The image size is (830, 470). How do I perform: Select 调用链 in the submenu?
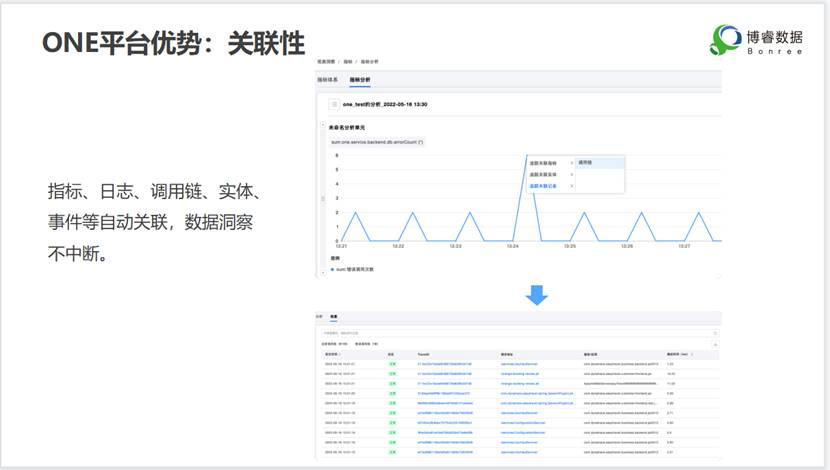pos(585,162)
